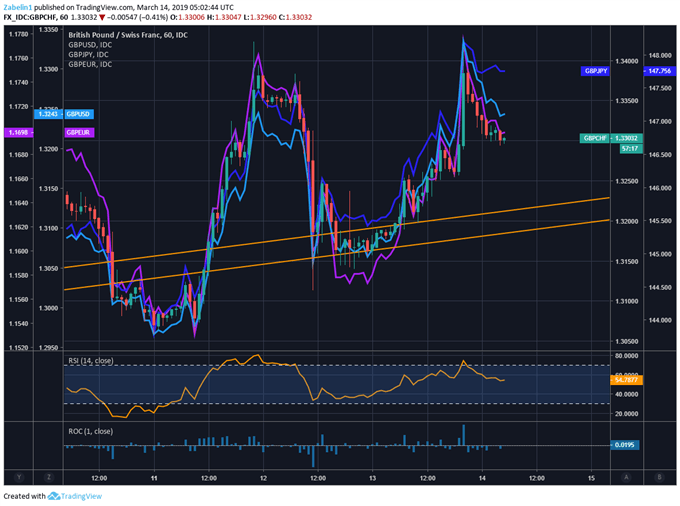Click the 1.30500 value on right axis

point(627,341)
